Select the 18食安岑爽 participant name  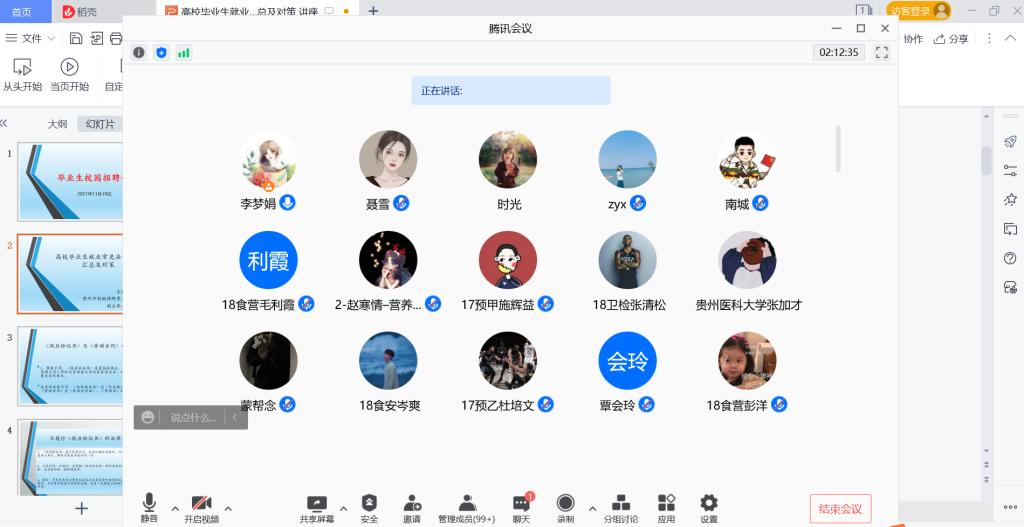(389, 406)
